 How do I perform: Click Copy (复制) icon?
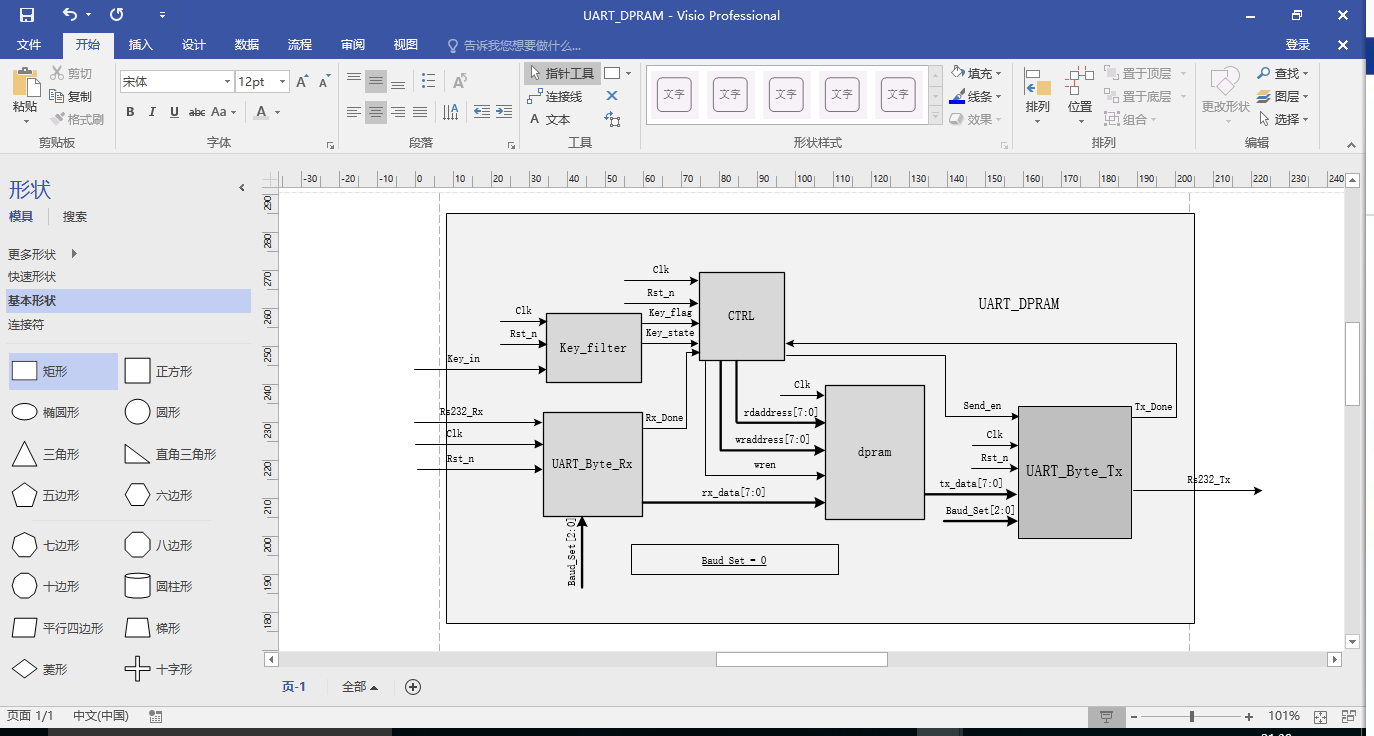[x=56, y=97]
